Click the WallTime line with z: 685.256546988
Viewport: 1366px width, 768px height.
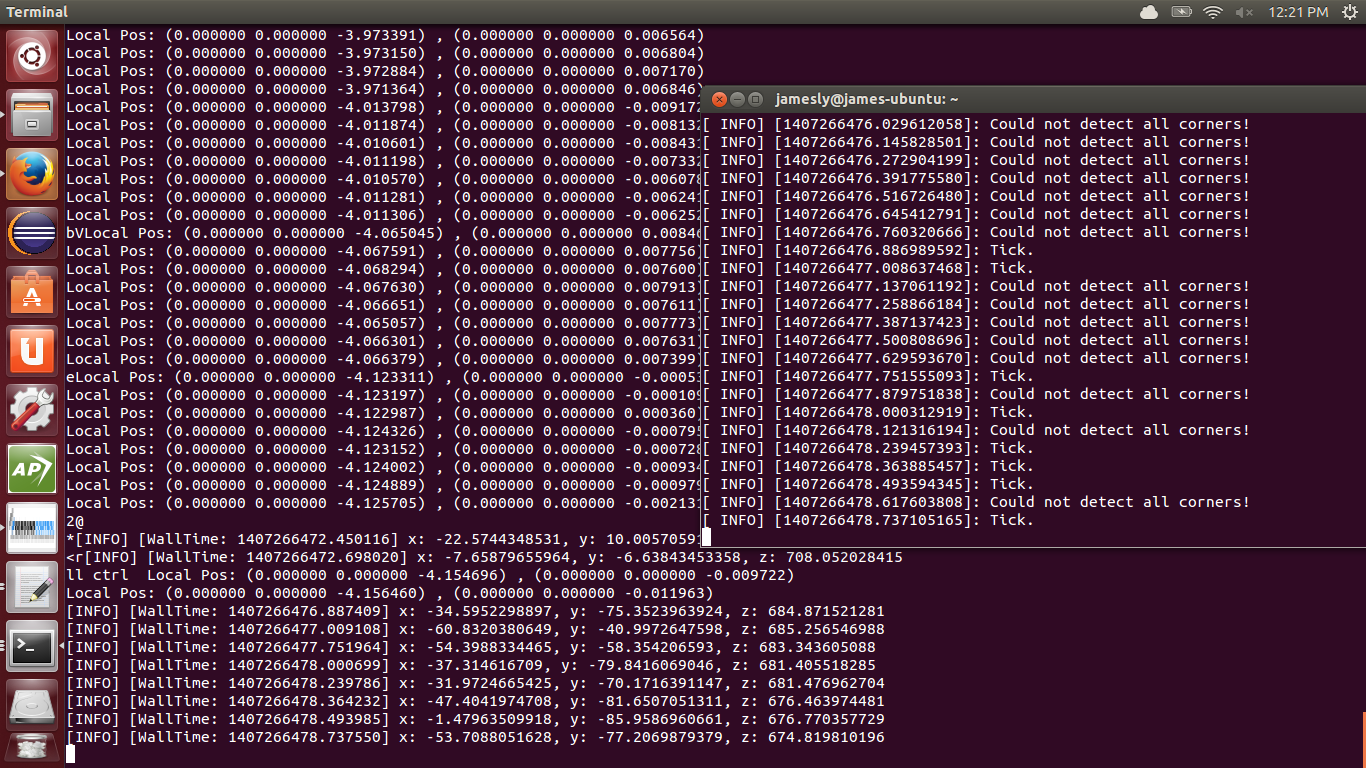coord(475,628)
